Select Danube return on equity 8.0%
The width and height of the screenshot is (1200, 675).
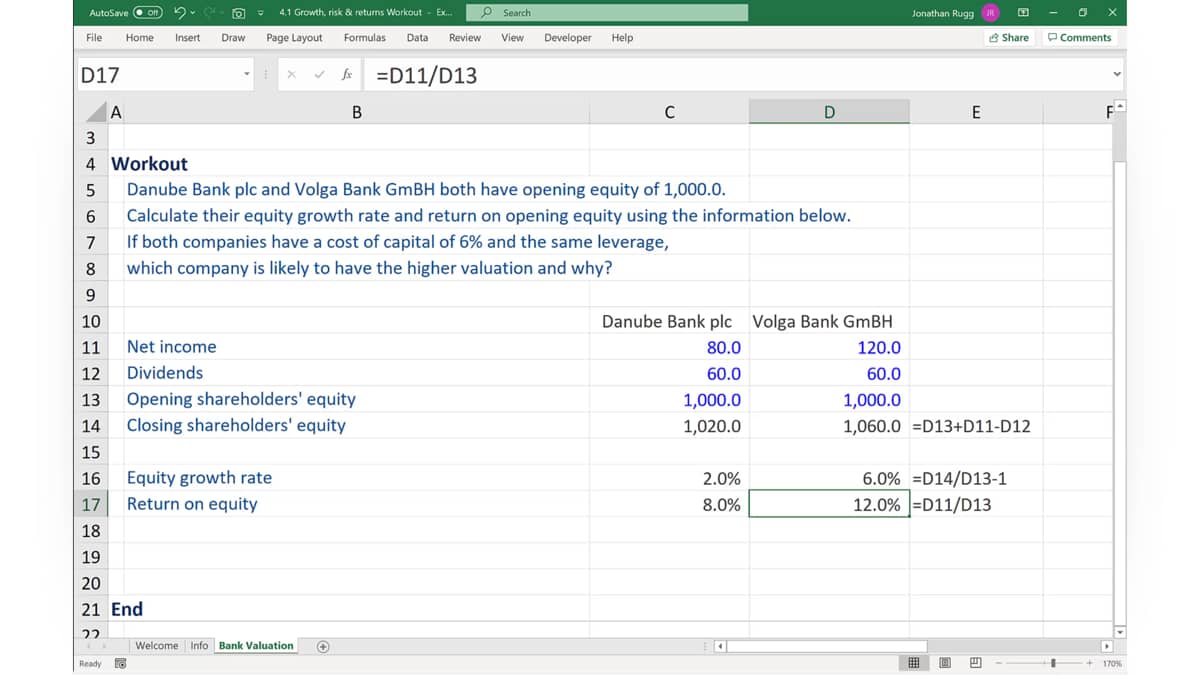pos(669,504)
